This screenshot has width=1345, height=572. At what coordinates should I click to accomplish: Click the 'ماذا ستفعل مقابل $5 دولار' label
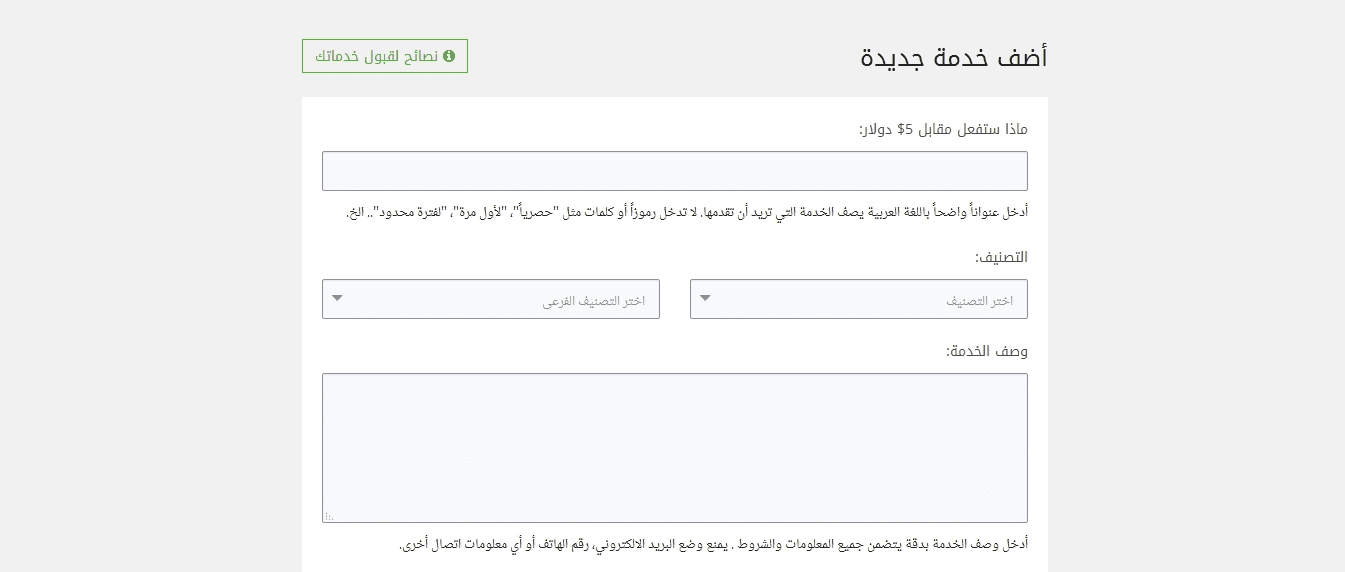[943, 129]
